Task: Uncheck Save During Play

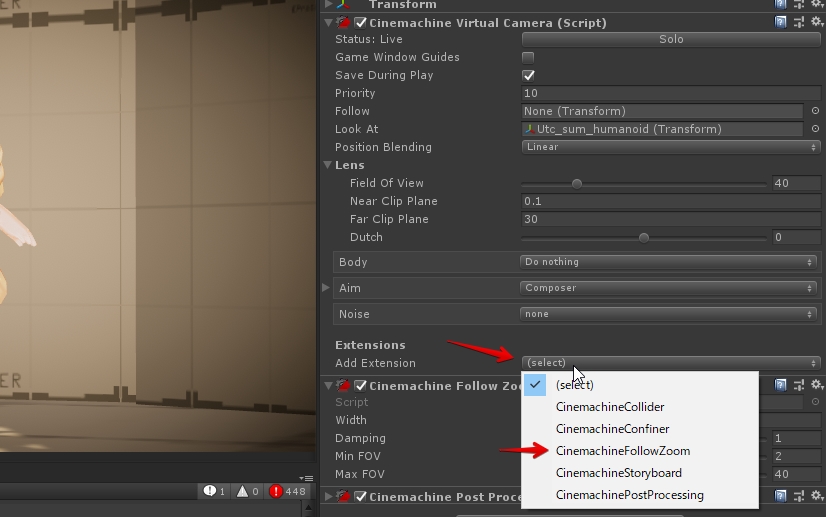Action: [528, 75]
